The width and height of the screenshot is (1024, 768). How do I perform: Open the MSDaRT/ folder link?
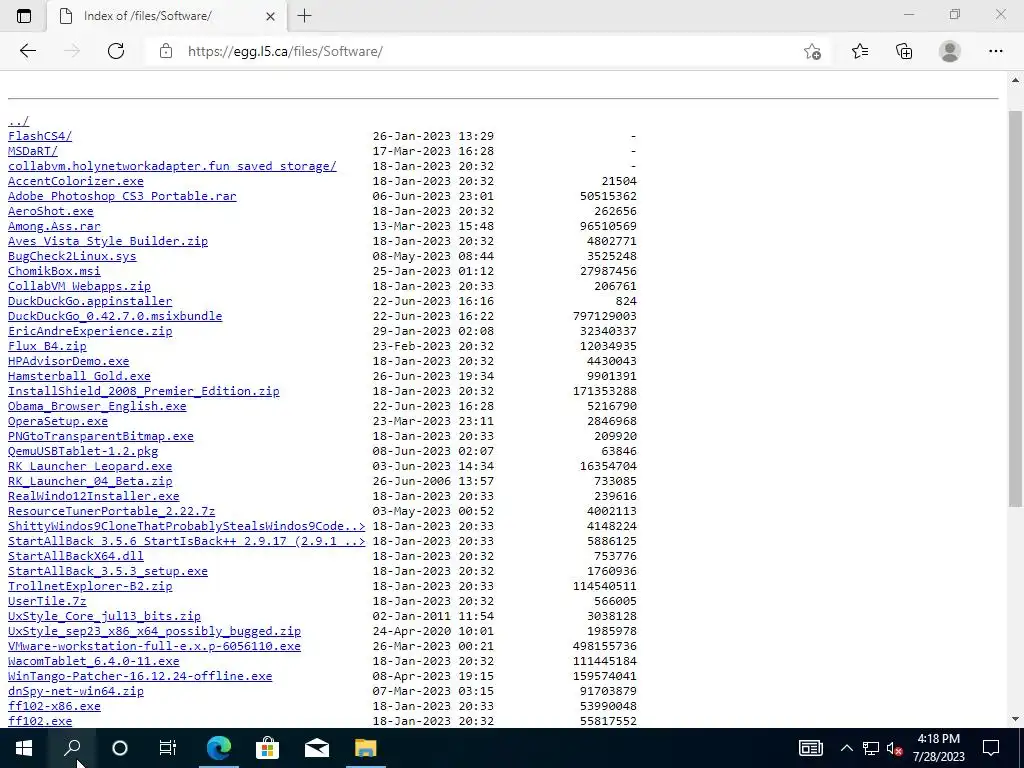[33, 151]
